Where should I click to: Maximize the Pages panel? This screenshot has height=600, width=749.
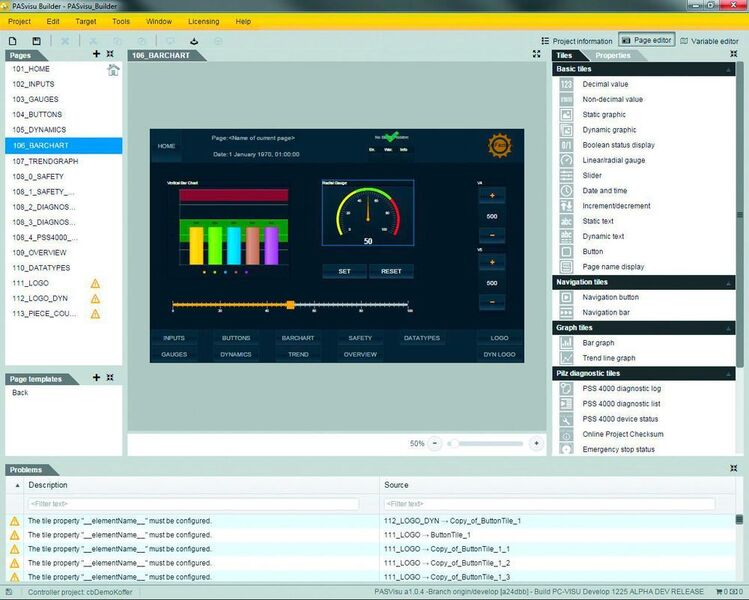[x=110, y=54]
